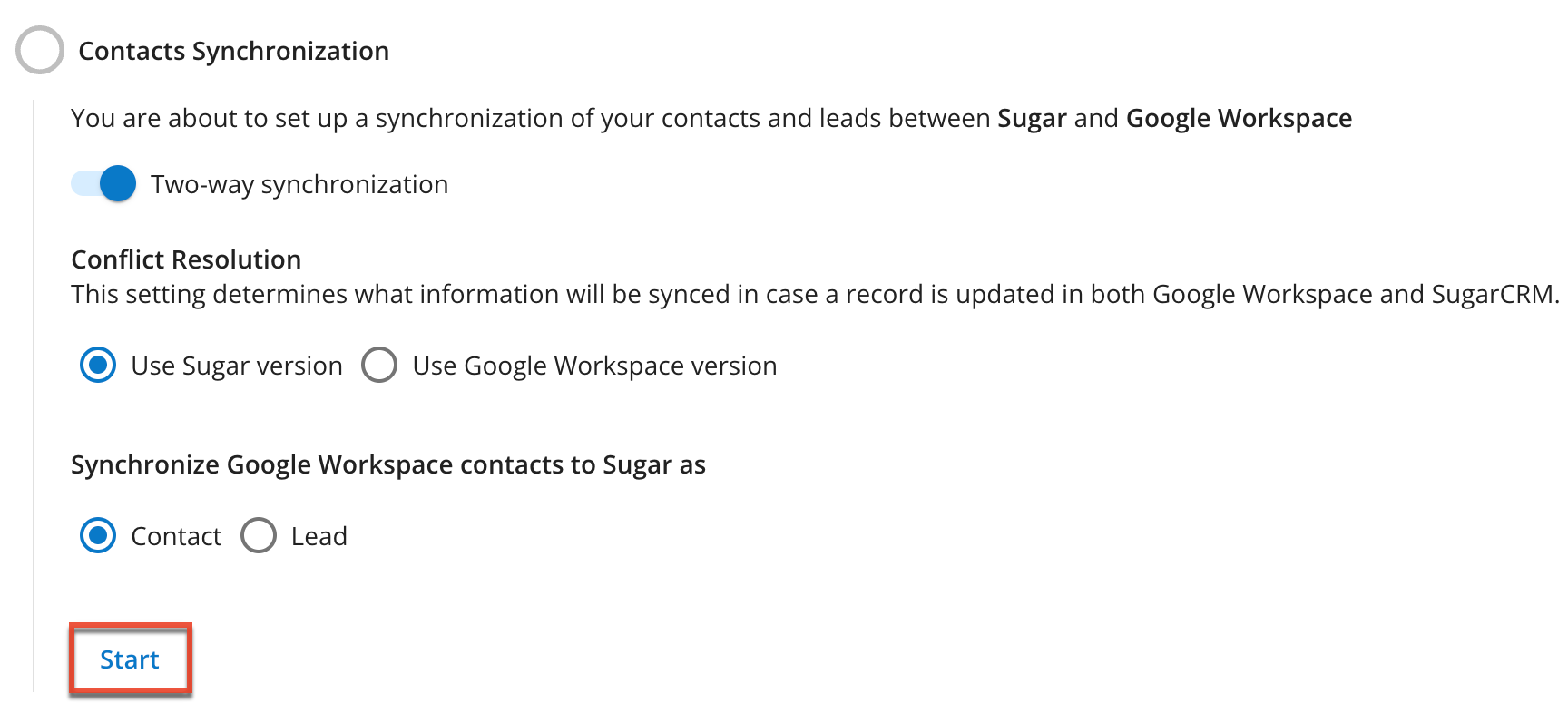
Task: Select the Conflict Resolution heading text
Action: coord(185,259)
